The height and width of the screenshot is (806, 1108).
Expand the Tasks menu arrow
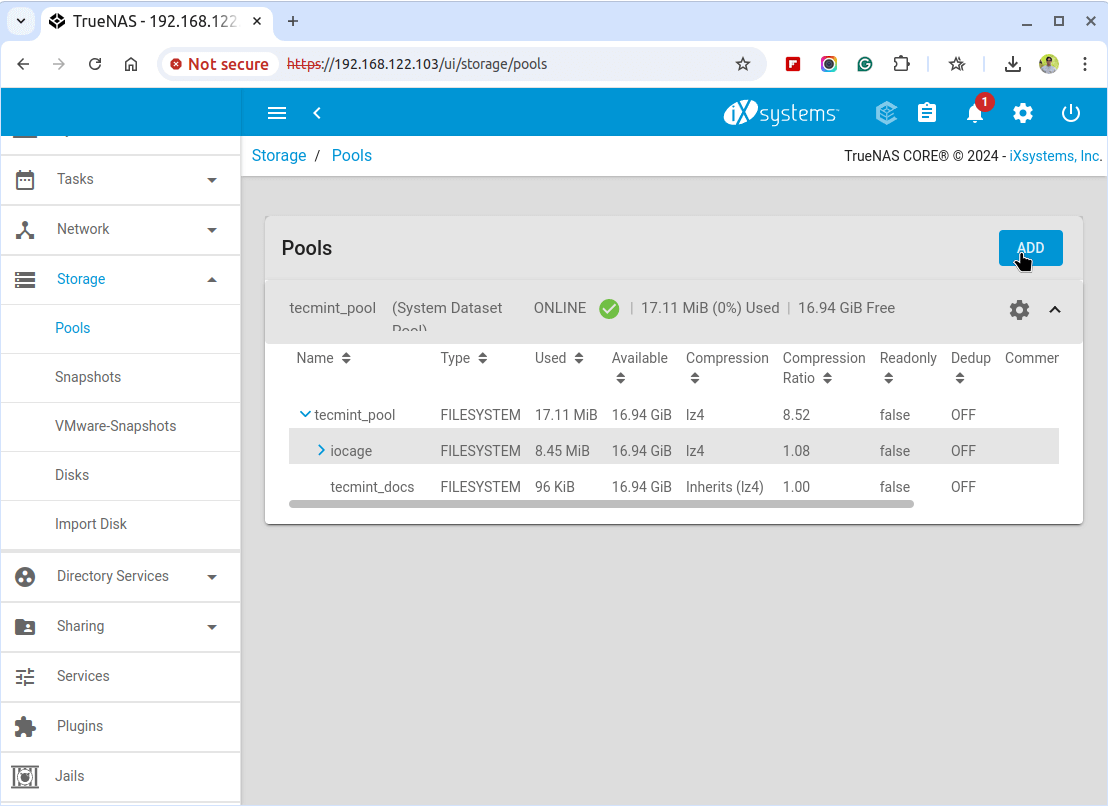click(212, 180)
